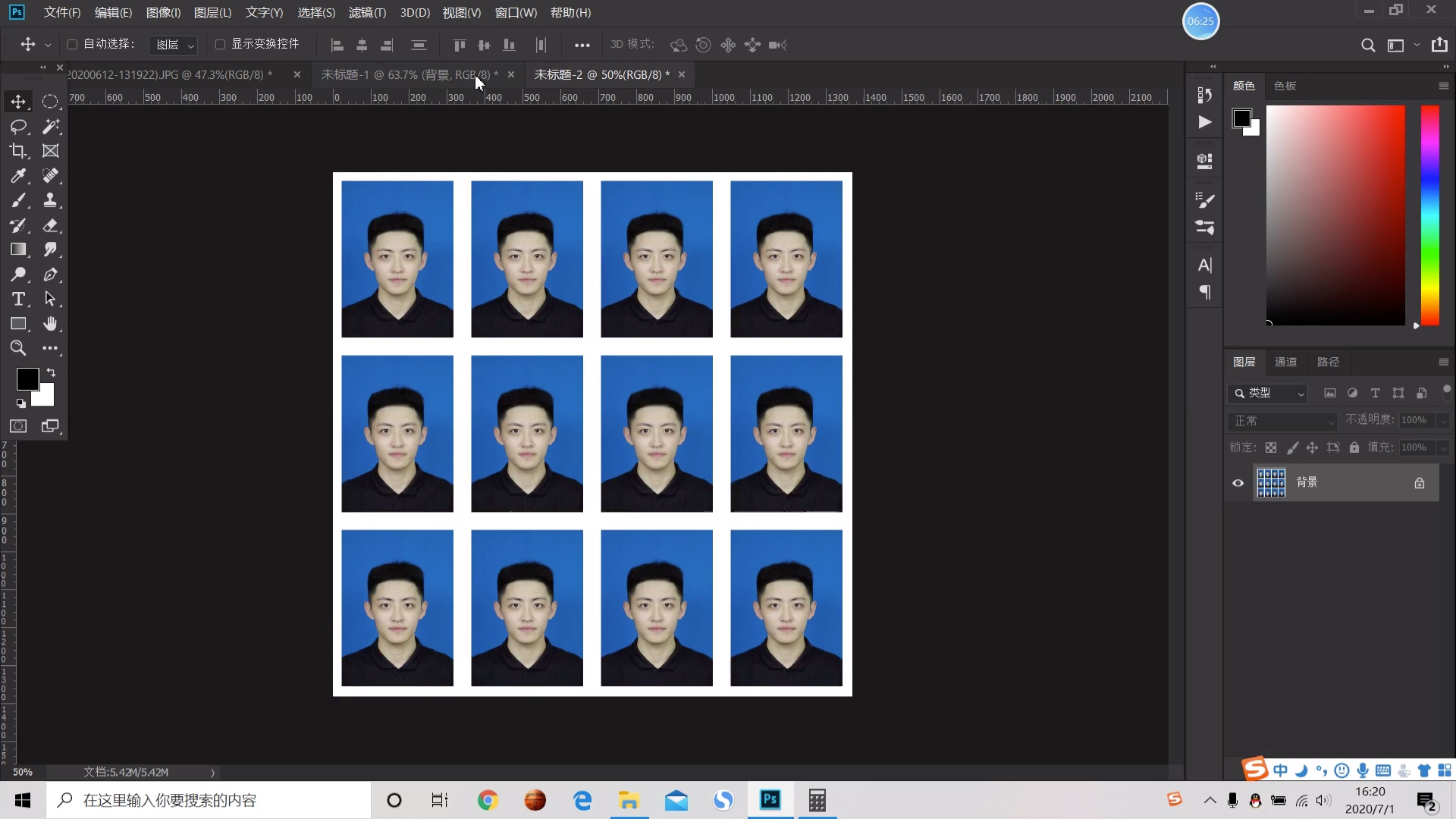Toggle lock all padlock icon

point(1354,447)
